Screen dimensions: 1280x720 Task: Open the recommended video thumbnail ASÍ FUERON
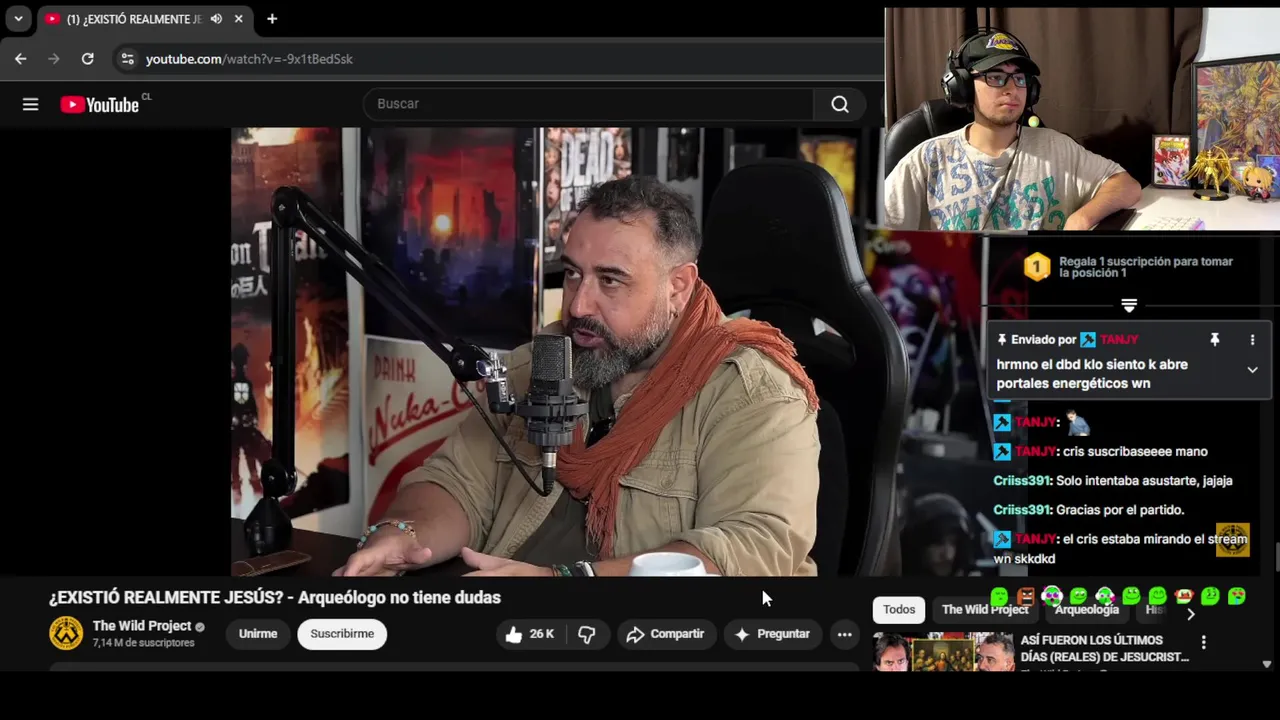[x=943, y=652]
